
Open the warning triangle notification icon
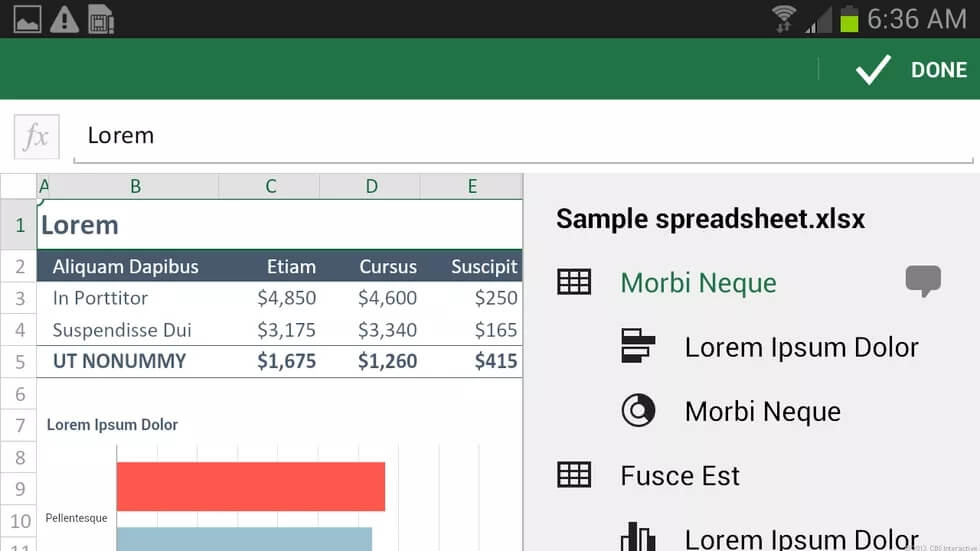(64, 19)
